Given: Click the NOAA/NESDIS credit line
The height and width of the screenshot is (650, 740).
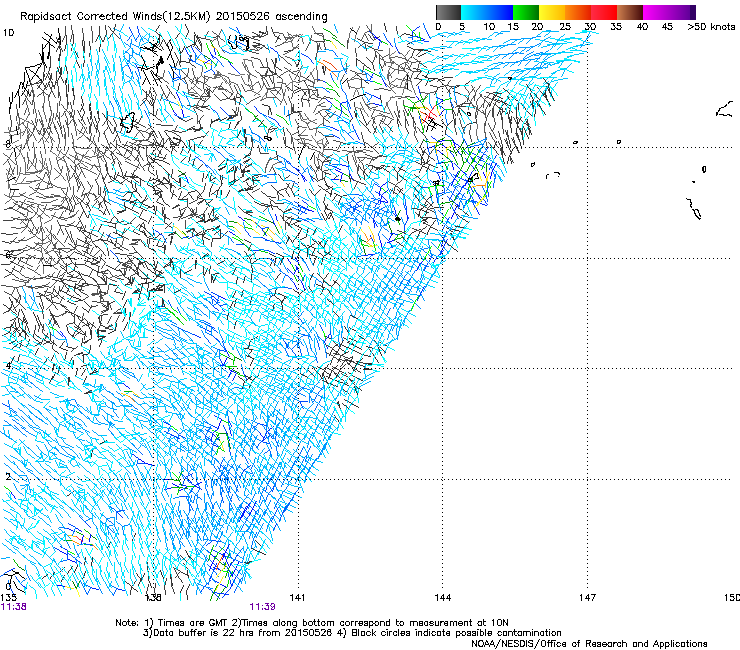Looking at the screenshot, I should [589, 644].
